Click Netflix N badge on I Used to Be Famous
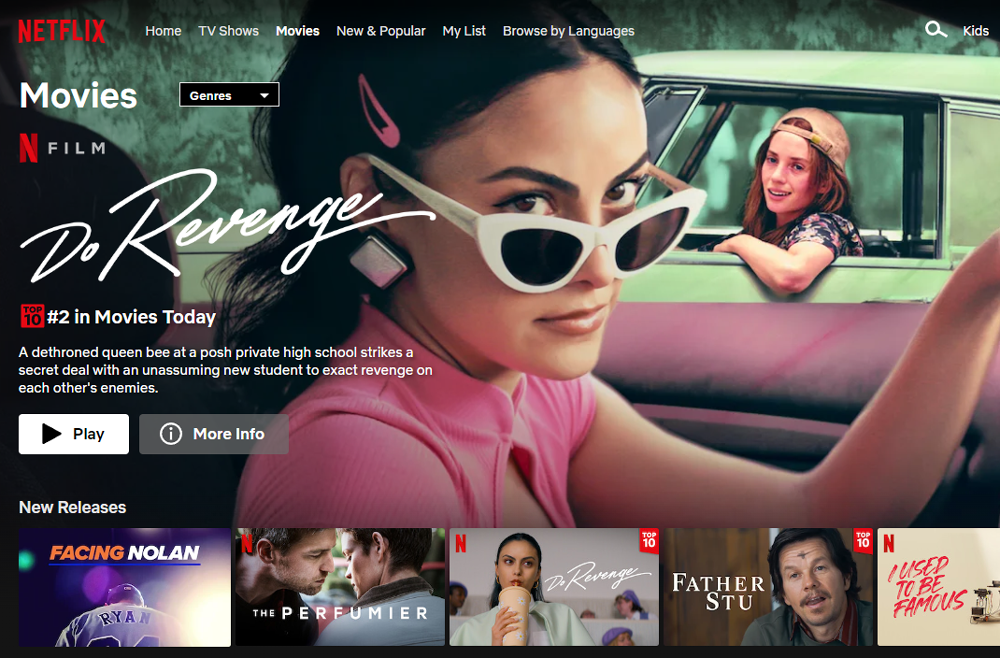Image resolution: width=1000 pixels, height=658 pixels. click(x=888, y=543)
